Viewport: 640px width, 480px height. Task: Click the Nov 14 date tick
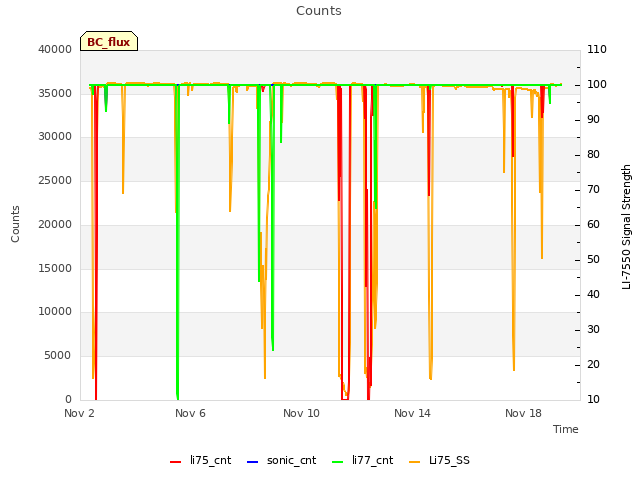[412, 413]
